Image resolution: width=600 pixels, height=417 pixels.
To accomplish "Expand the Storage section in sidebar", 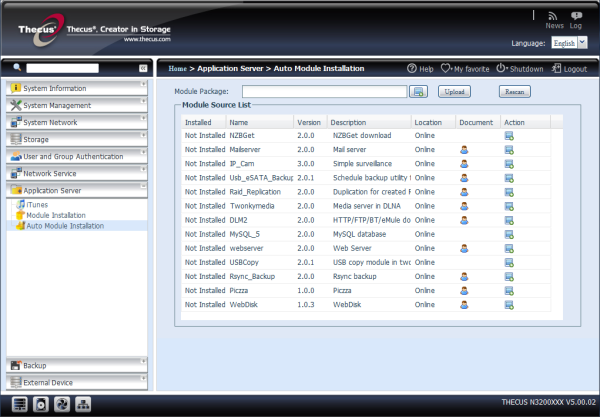I will (75, 139).
